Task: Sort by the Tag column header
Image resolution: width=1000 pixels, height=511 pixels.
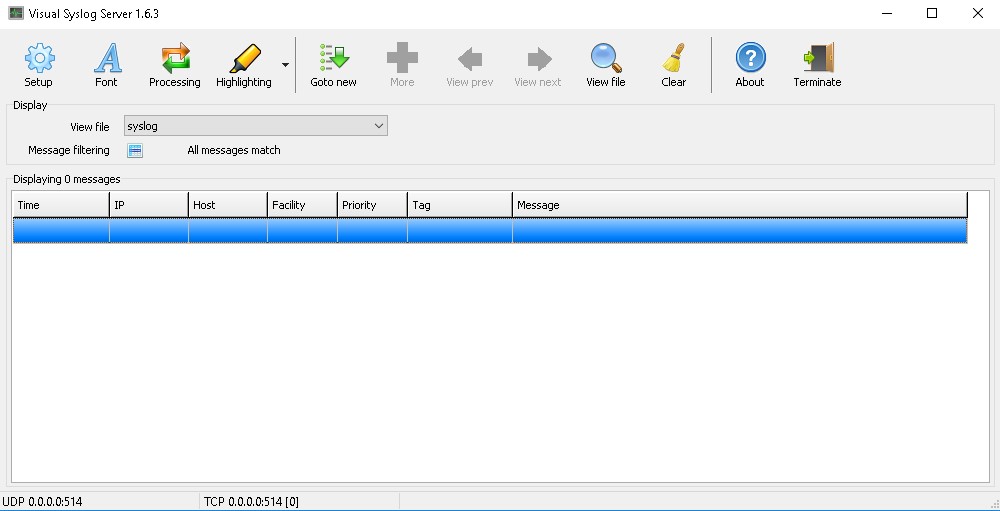Action: (460, 205)
